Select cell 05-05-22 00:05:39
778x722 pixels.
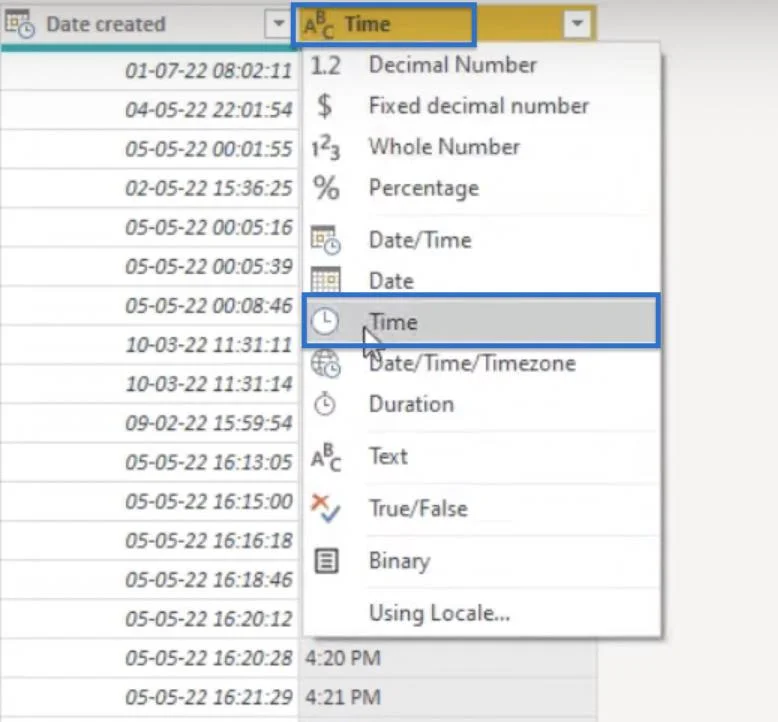tap(149, 266)
